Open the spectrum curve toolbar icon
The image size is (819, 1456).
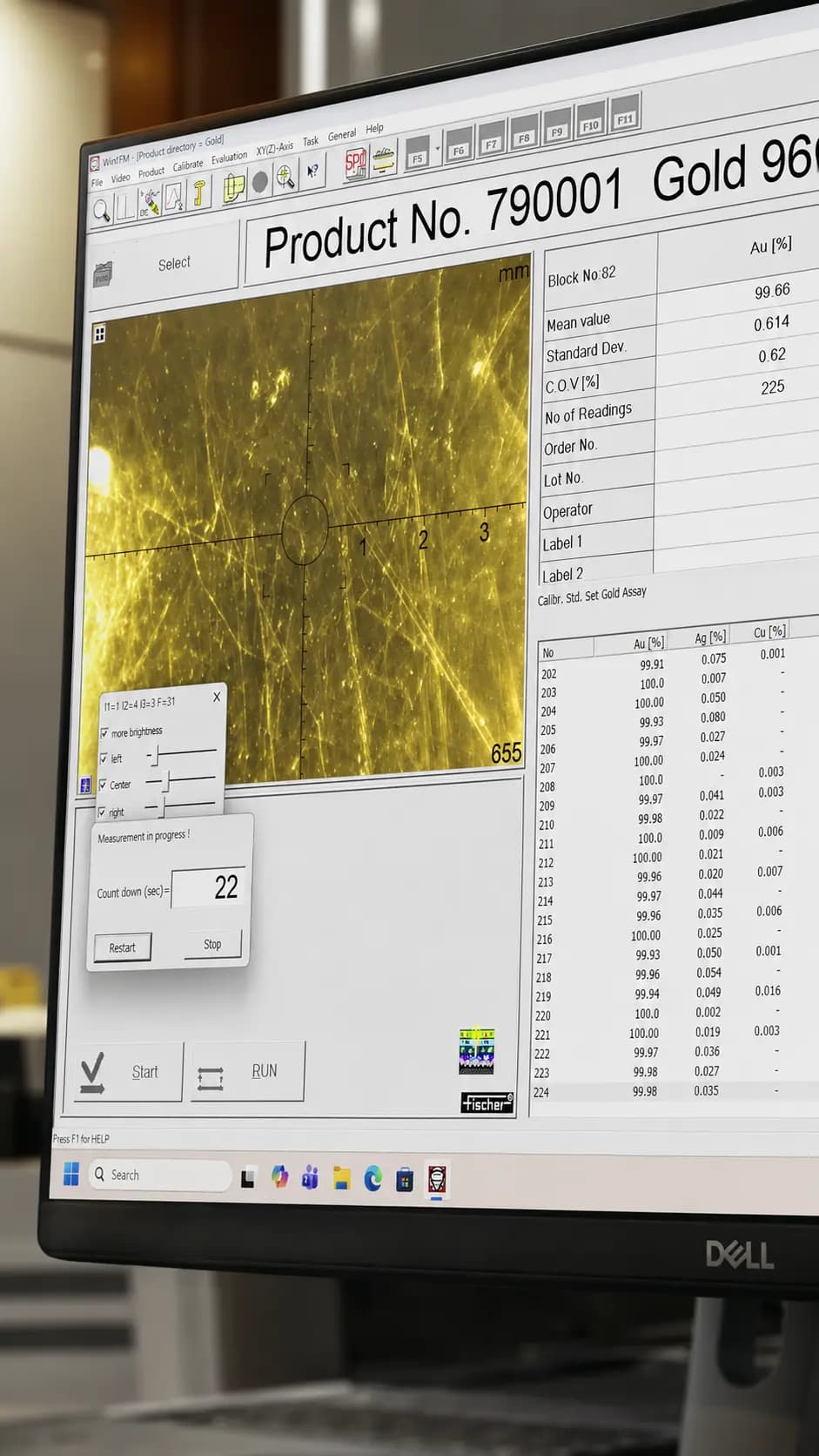[174, 196]
